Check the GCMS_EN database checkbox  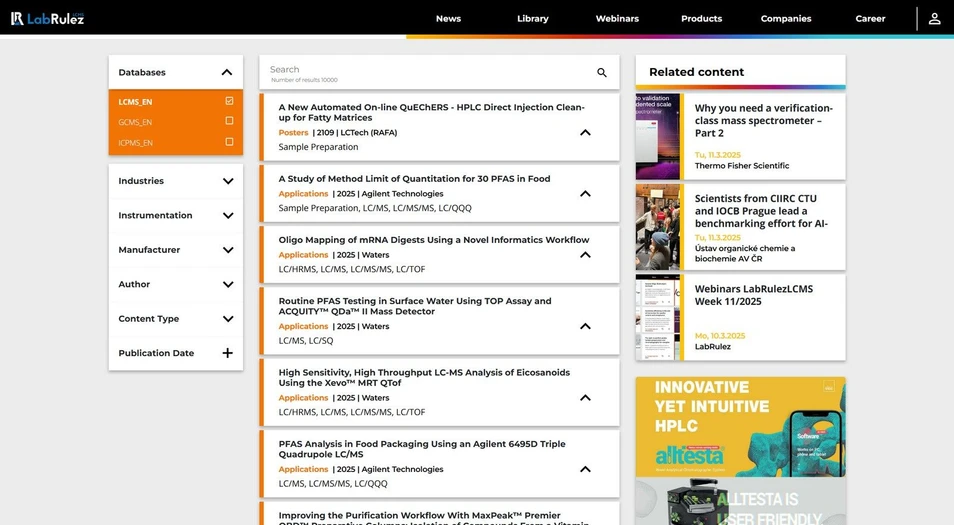(x=229, y=121)
